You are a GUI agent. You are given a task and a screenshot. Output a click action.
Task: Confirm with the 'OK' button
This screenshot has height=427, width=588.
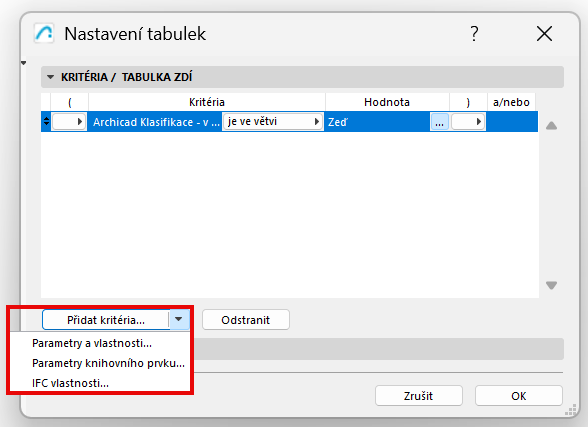519,396
